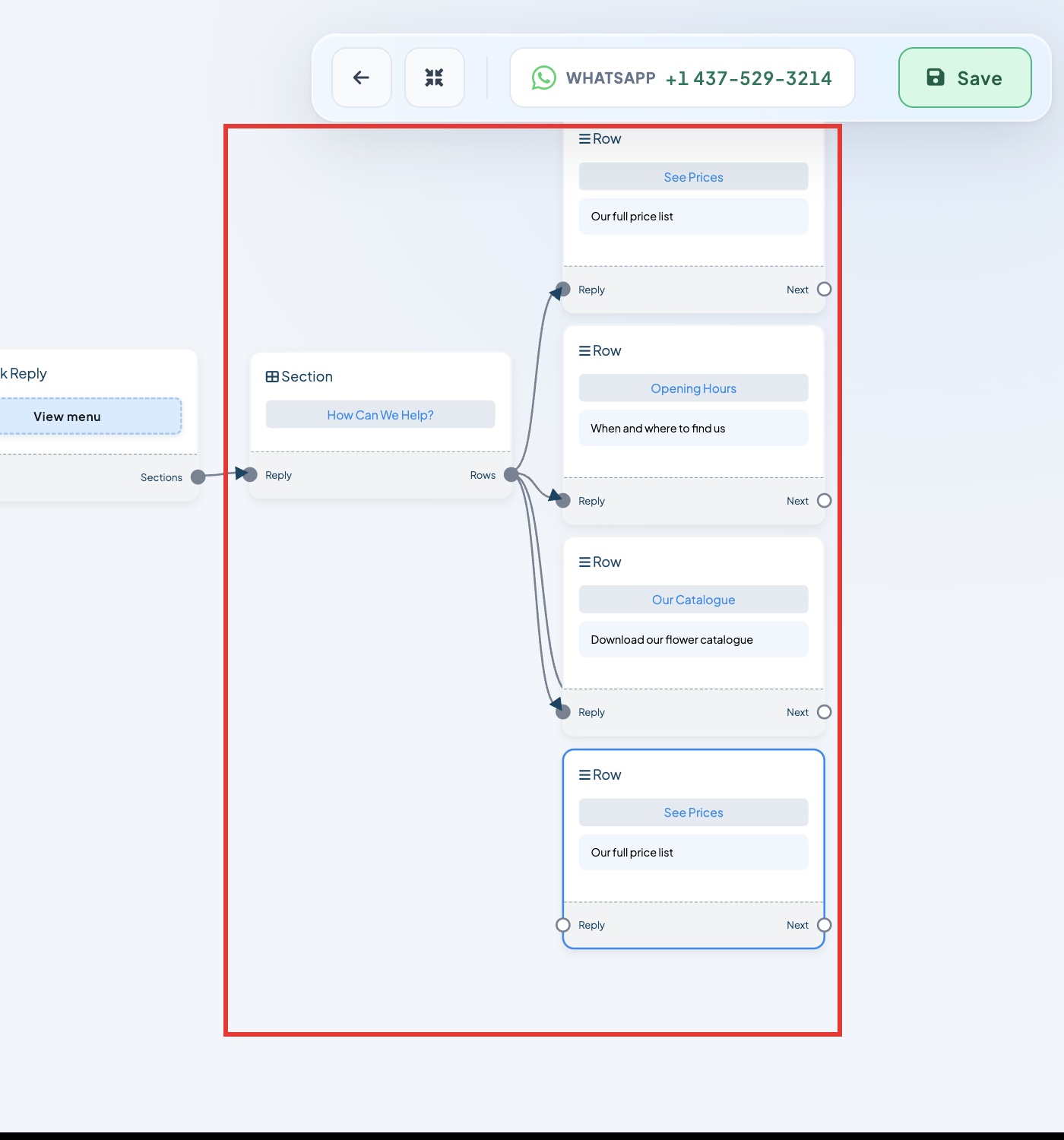
Task: Edit 'Our full price list' in the topmost row
Action: [x=693, y=217]
